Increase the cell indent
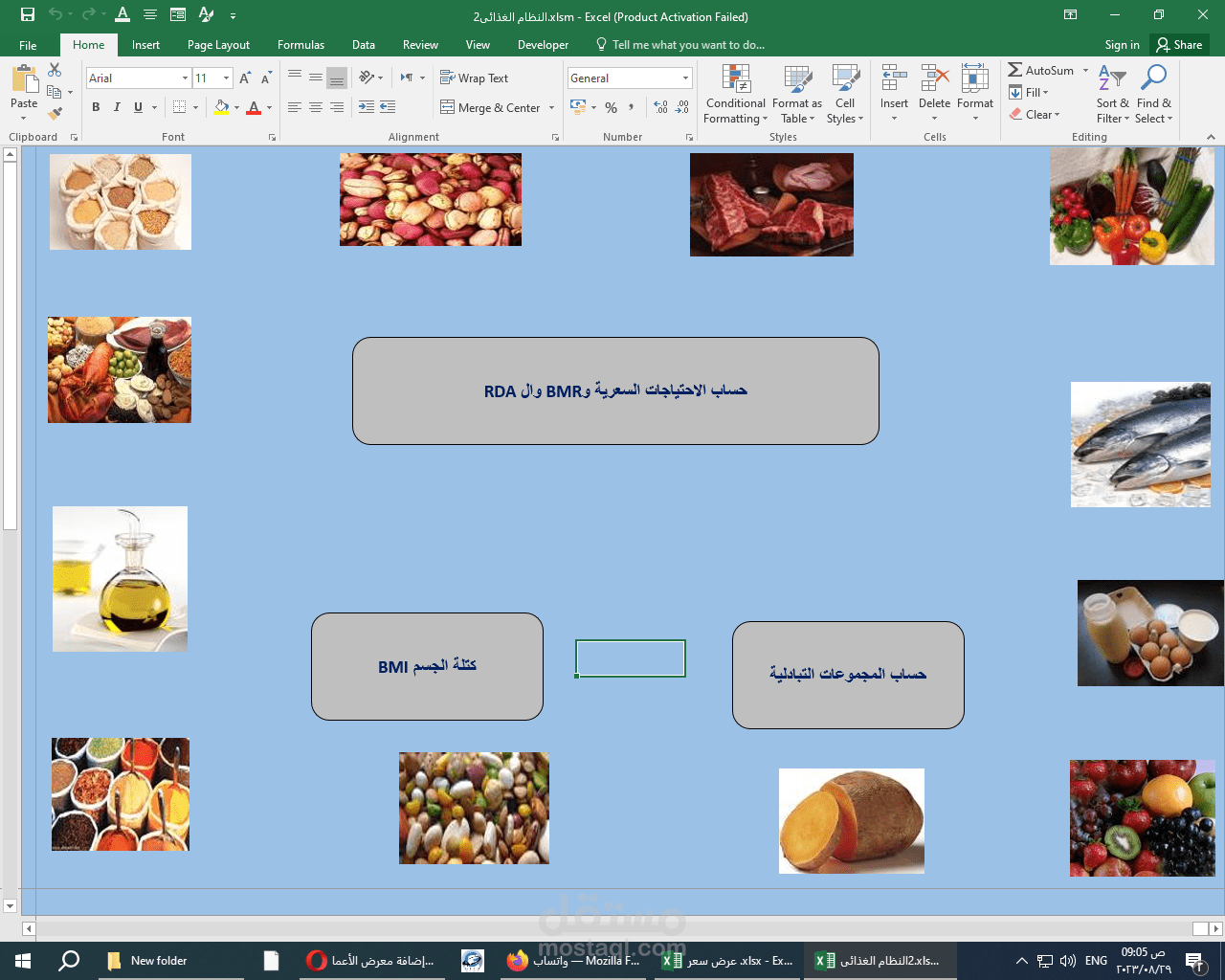The height and width of the screenshot is (980, 1225). [388, 107]
